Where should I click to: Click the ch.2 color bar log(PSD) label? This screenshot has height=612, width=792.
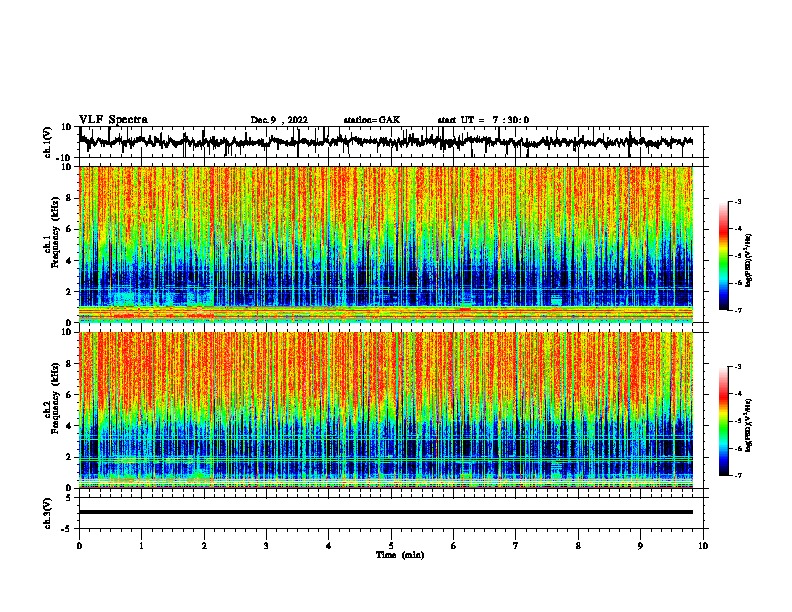coord(748,426)
